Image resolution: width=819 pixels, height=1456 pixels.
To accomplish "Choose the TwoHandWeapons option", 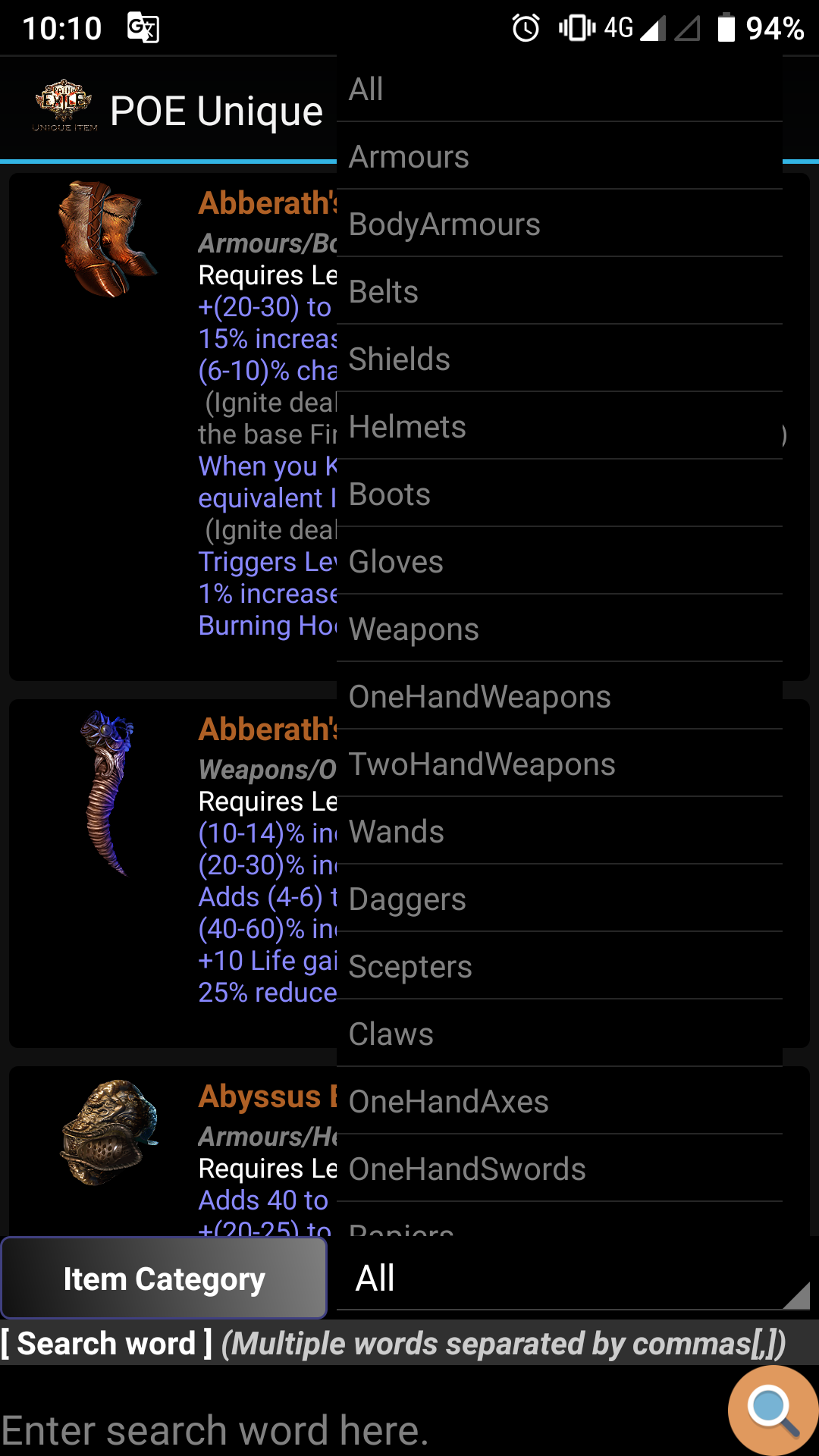I will tap(560, 764).
